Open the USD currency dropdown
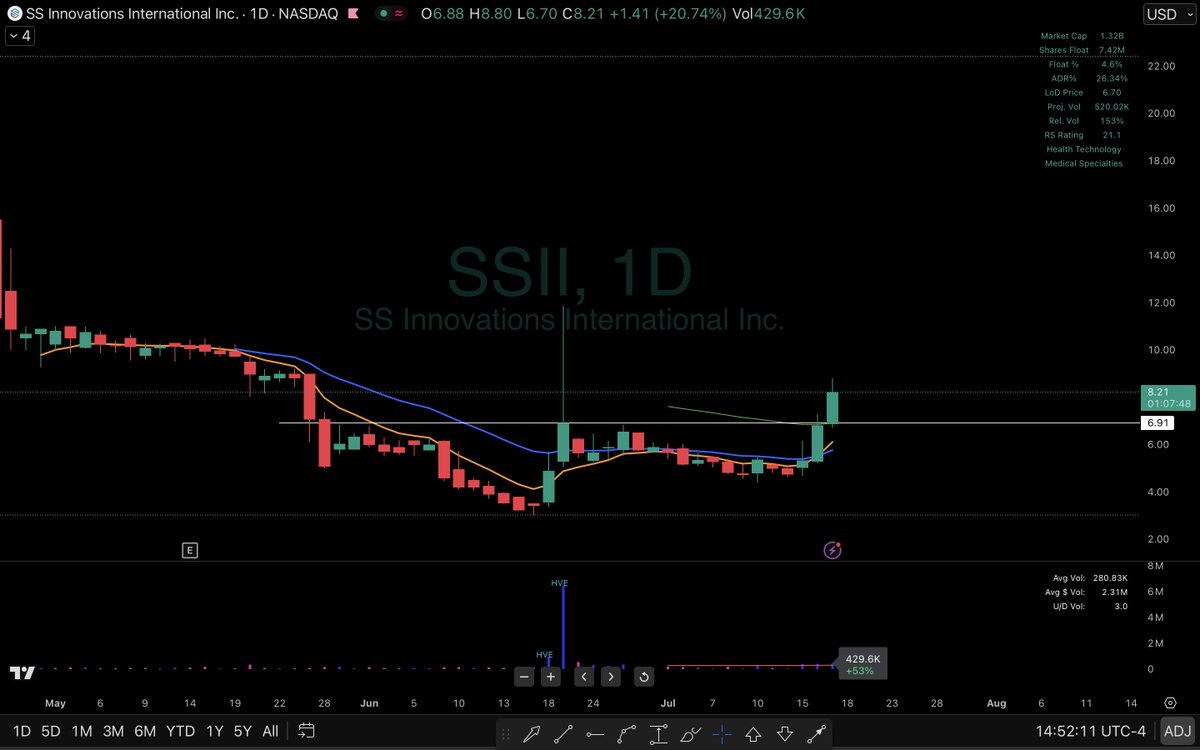Screen dimensions: 1200x750 [1167, 14]
